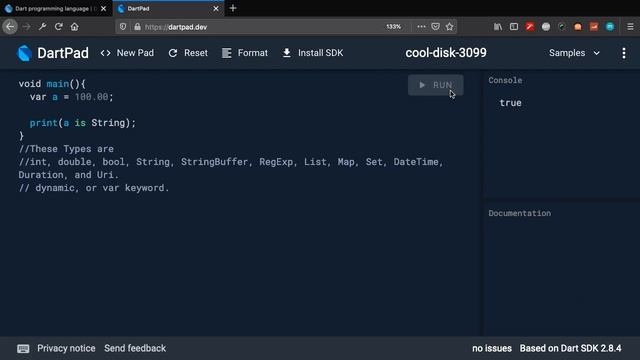Click the no issues status
This screenshot has width=640, height=360.
pyautogui.click(x=492, y=349)
